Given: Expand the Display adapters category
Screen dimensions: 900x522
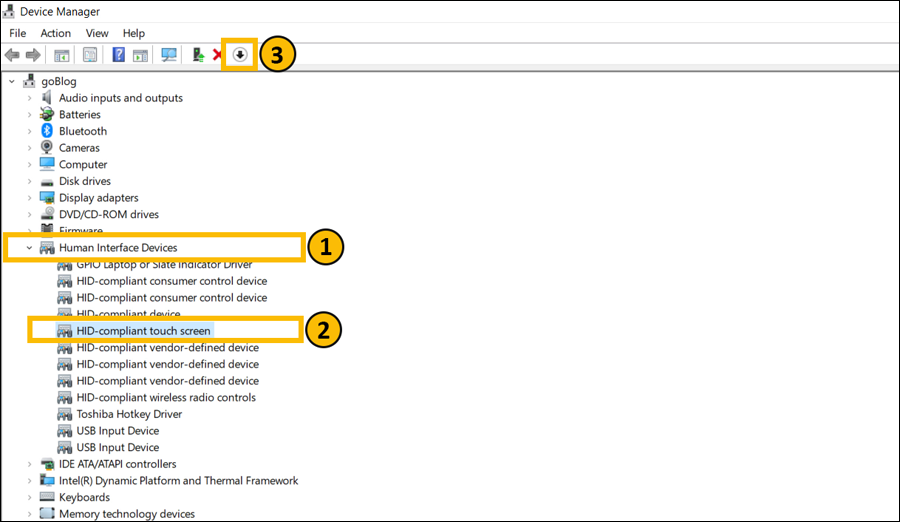Looking at the screenshot, I should (x=30, y=198).
